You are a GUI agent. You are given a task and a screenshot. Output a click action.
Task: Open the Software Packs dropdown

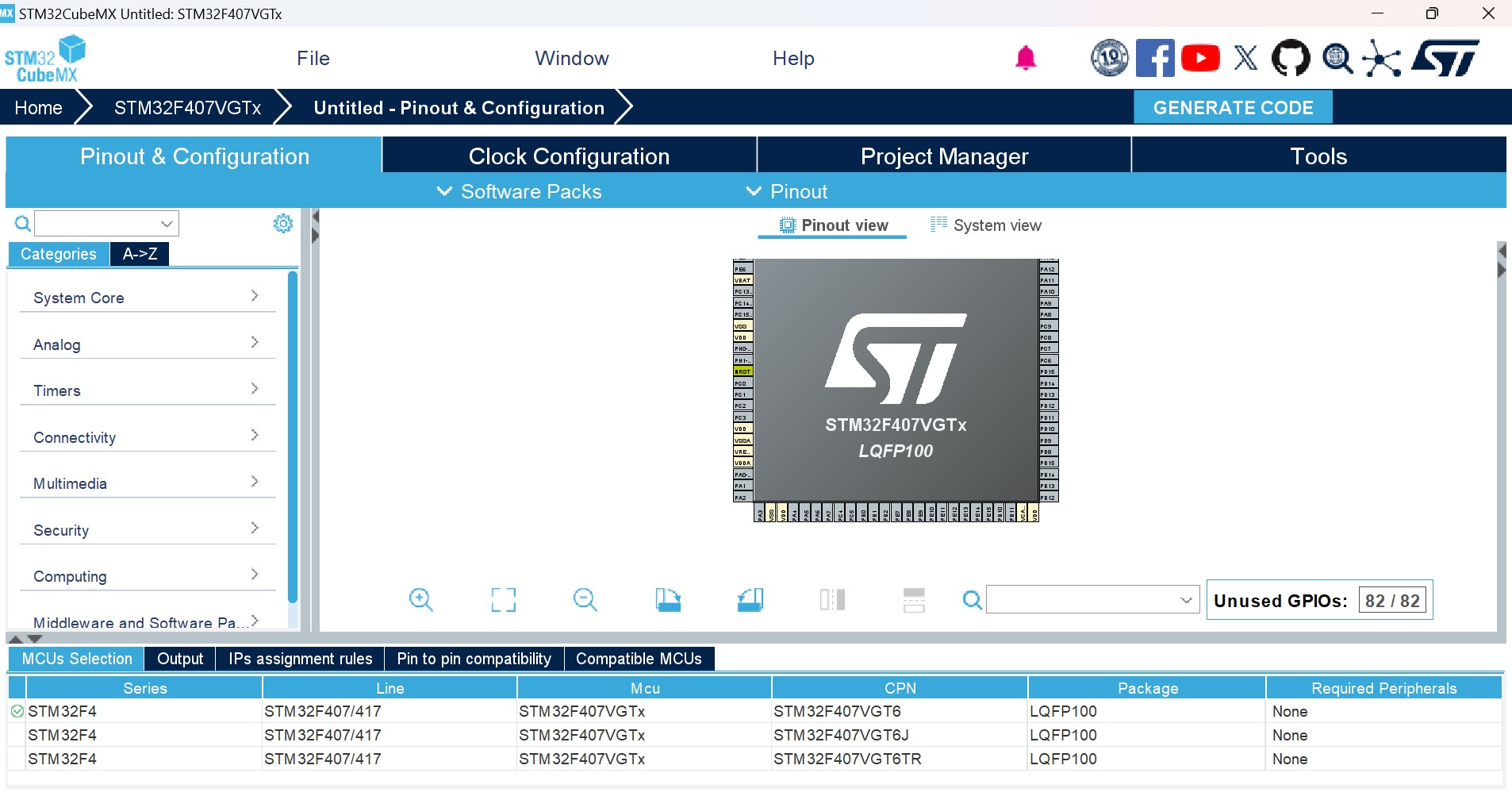(x=520, y=191)
